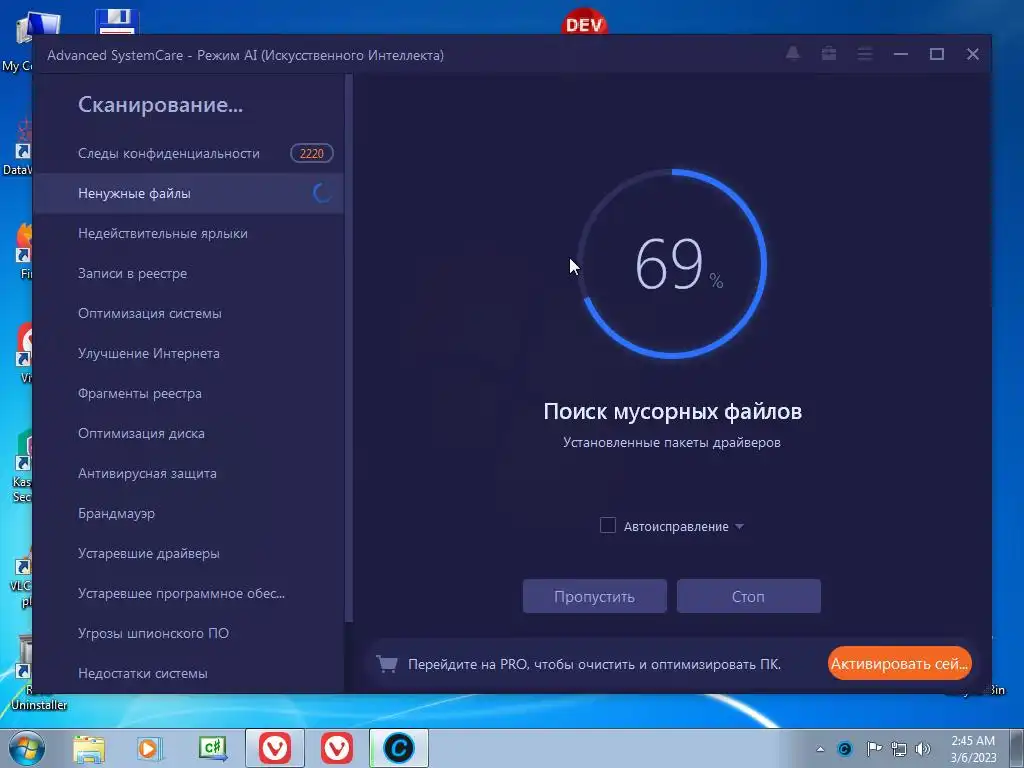1024x768 pixels.
Task: Click Поиск мусорных файлов status text
Action: pyautogui.click(x=672, y=411)
